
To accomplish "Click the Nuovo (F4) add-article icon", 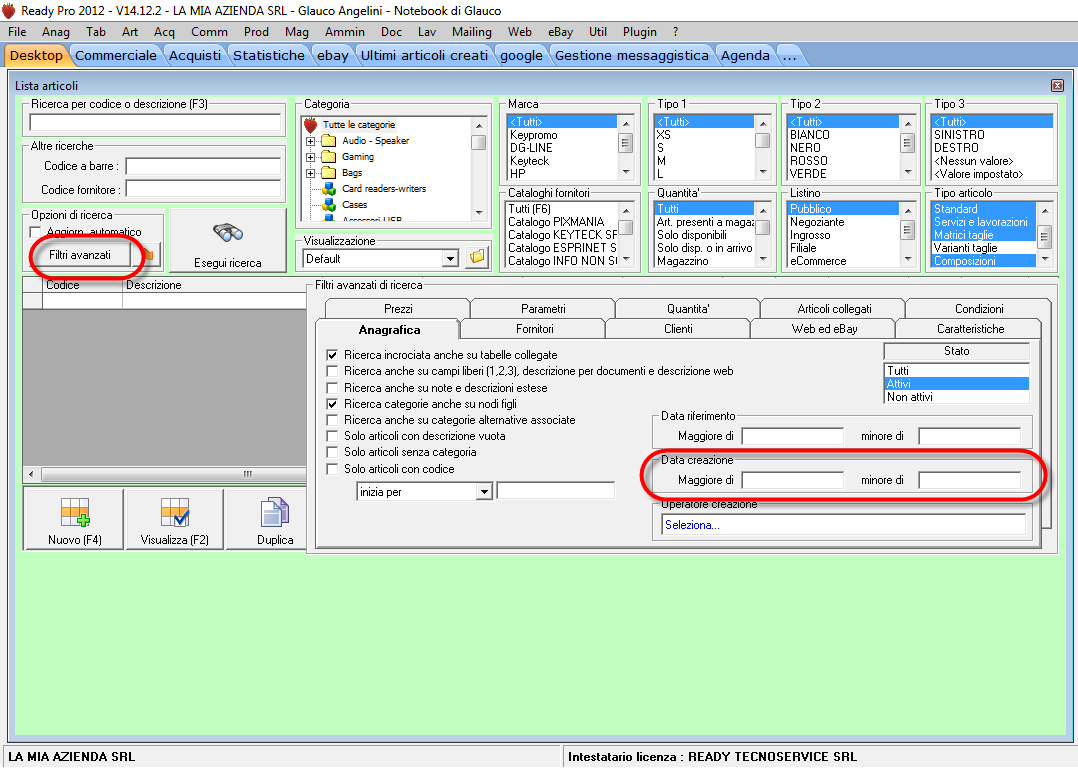I will click(x=75, y=513).
